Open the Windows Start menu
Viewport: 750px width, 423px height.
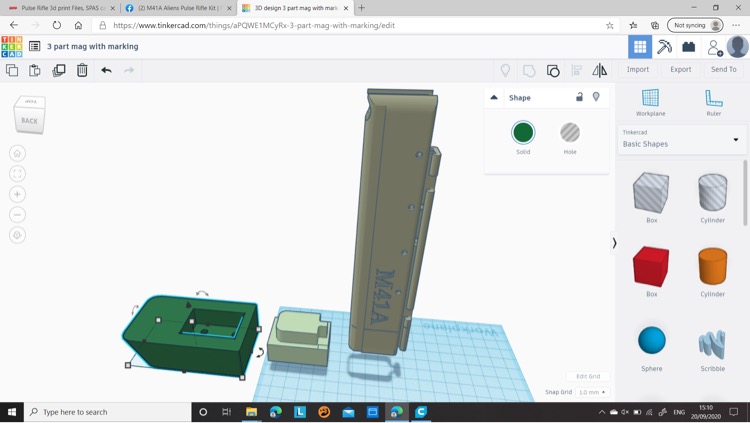pos(11,412)
